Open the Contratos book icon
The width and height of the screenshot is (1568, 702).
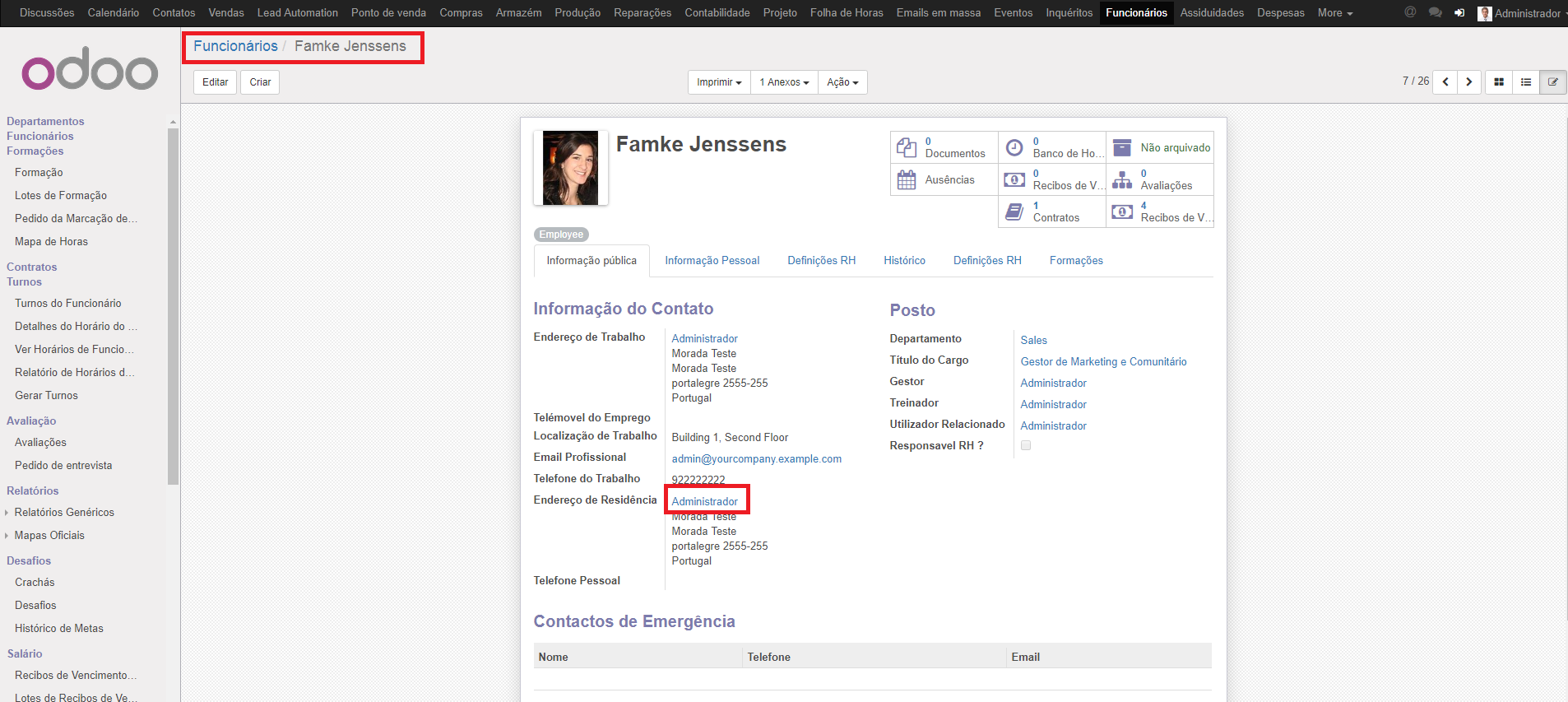click(x=1014, y=212)
